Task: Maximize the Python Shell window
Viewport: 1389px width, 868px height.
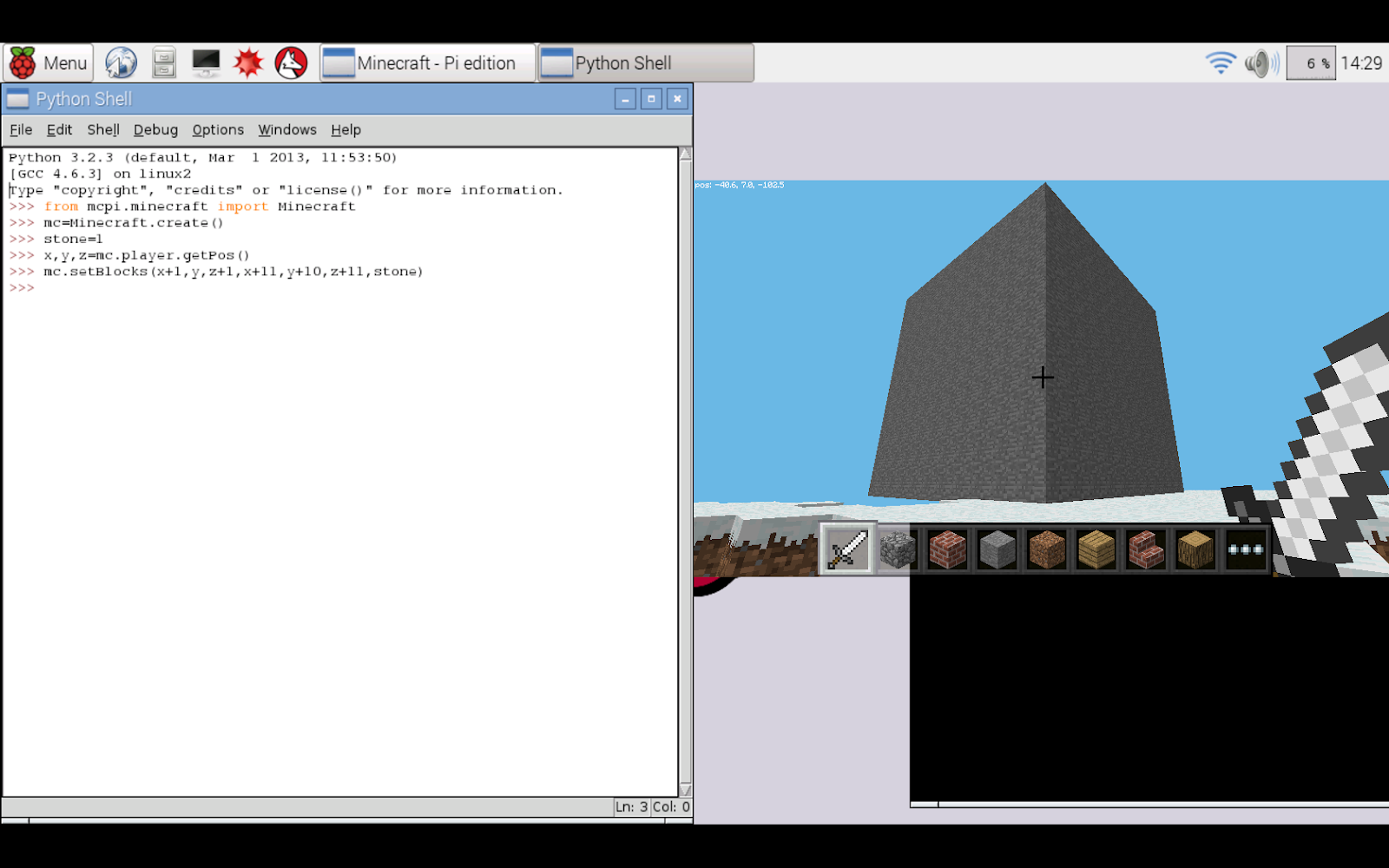Action: click(651, 99)
